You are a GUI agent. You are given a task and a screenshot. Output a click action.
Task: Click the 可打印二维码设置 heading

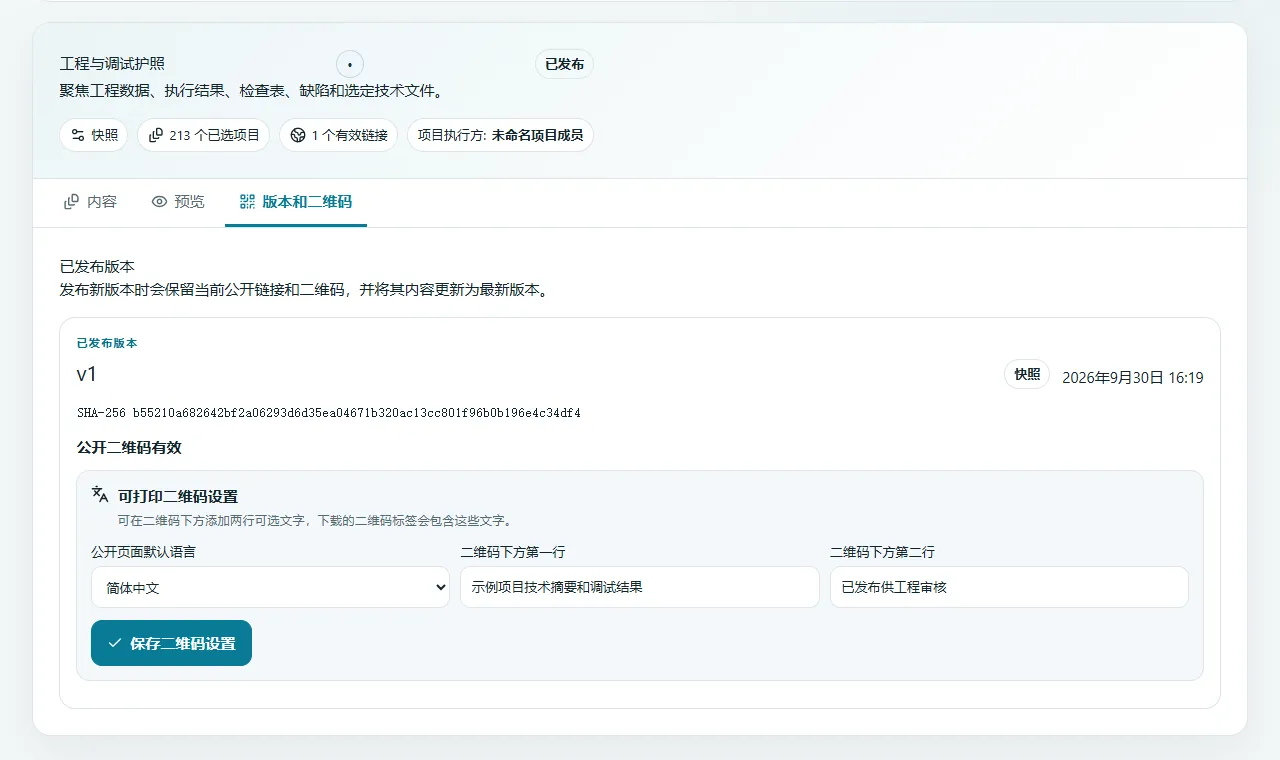pos(178,496)
